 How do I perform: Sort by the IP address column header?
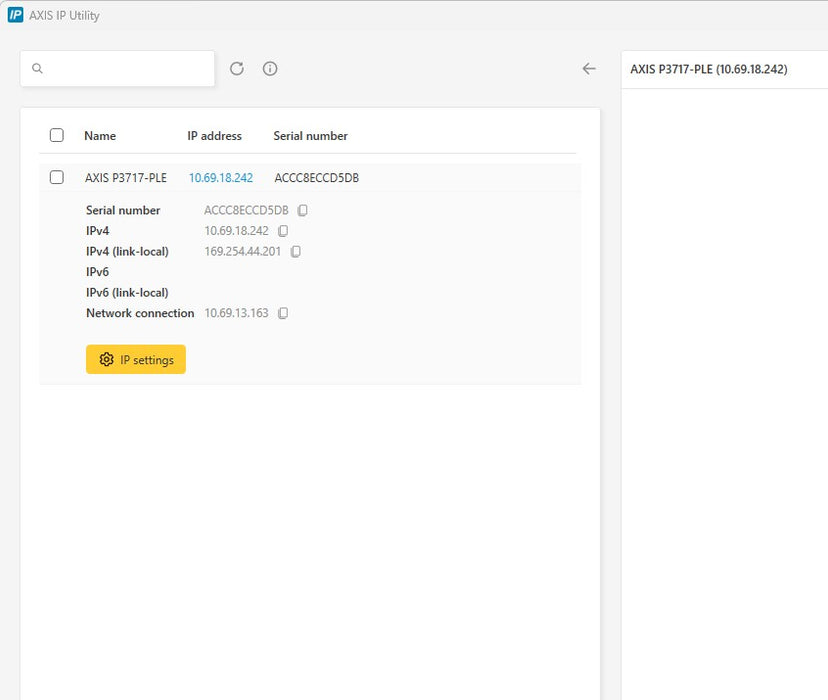[214, 136]
